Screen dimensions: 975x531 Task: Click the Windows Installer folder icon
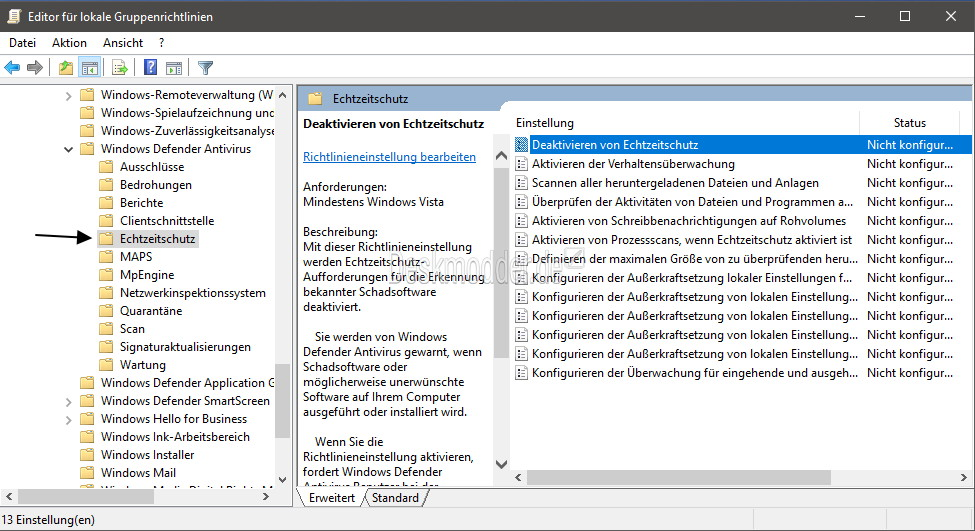88,455
